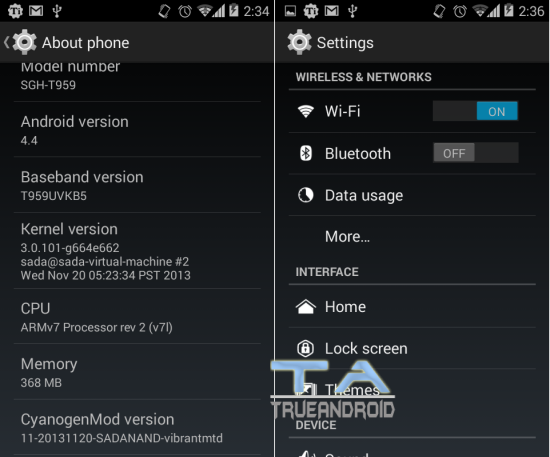Tap the Android version 4.4 entry

point(137,130)
